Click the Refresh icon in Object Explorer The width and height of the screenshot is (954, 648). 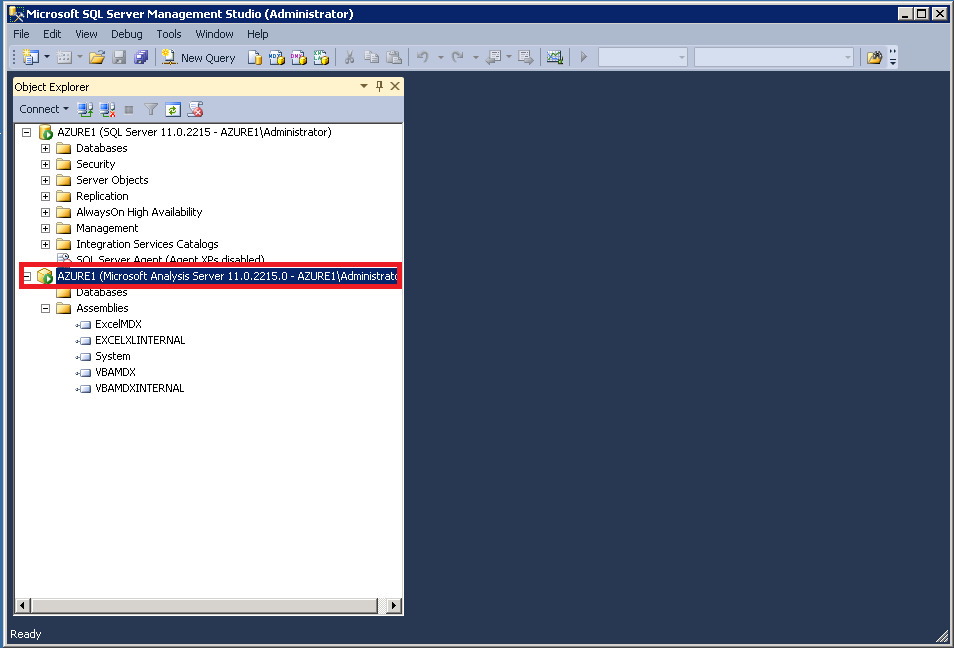[173, 110]
